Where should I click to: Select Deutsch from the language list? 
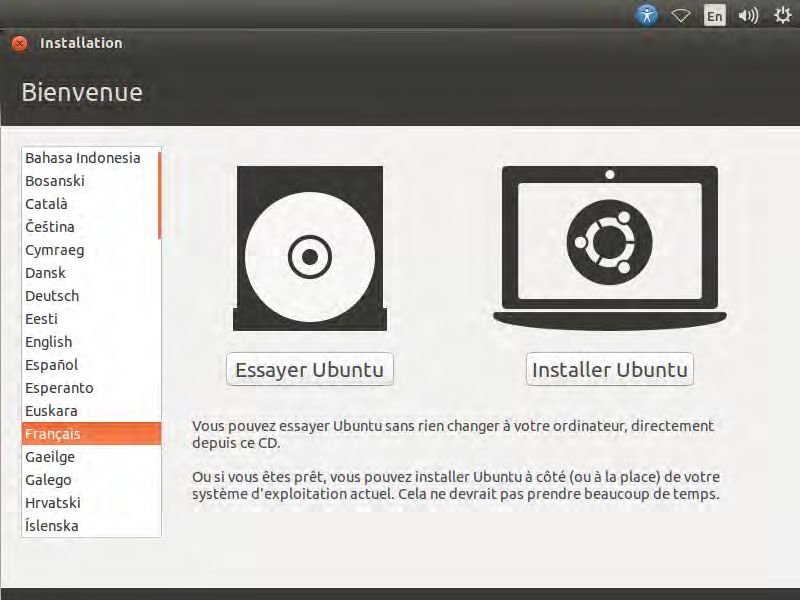[x=52, y=296]
